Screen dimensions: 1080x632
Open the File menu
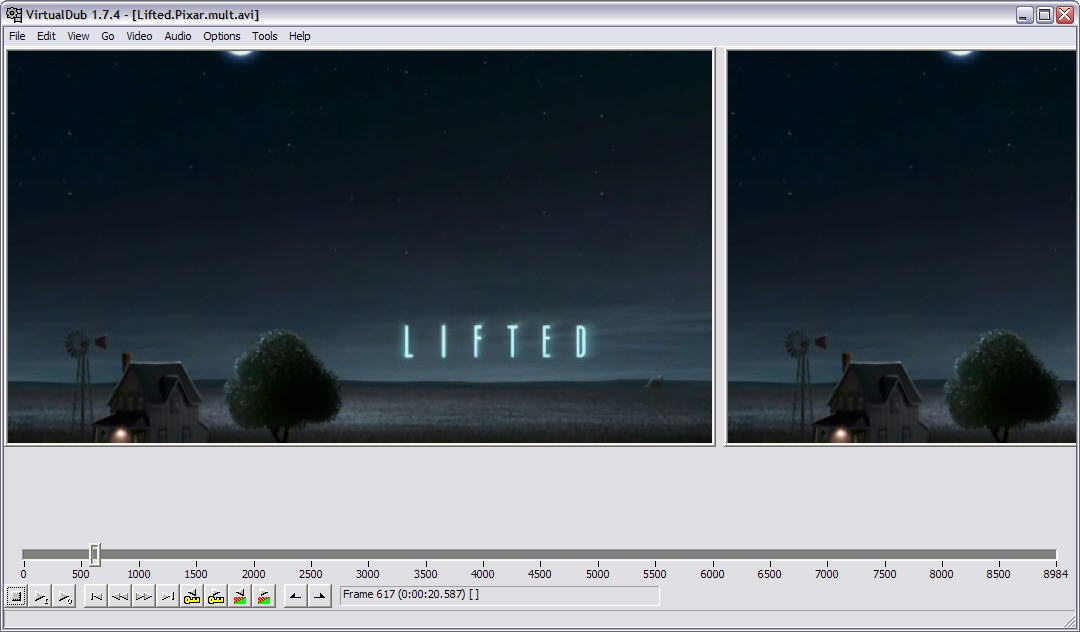17,36
